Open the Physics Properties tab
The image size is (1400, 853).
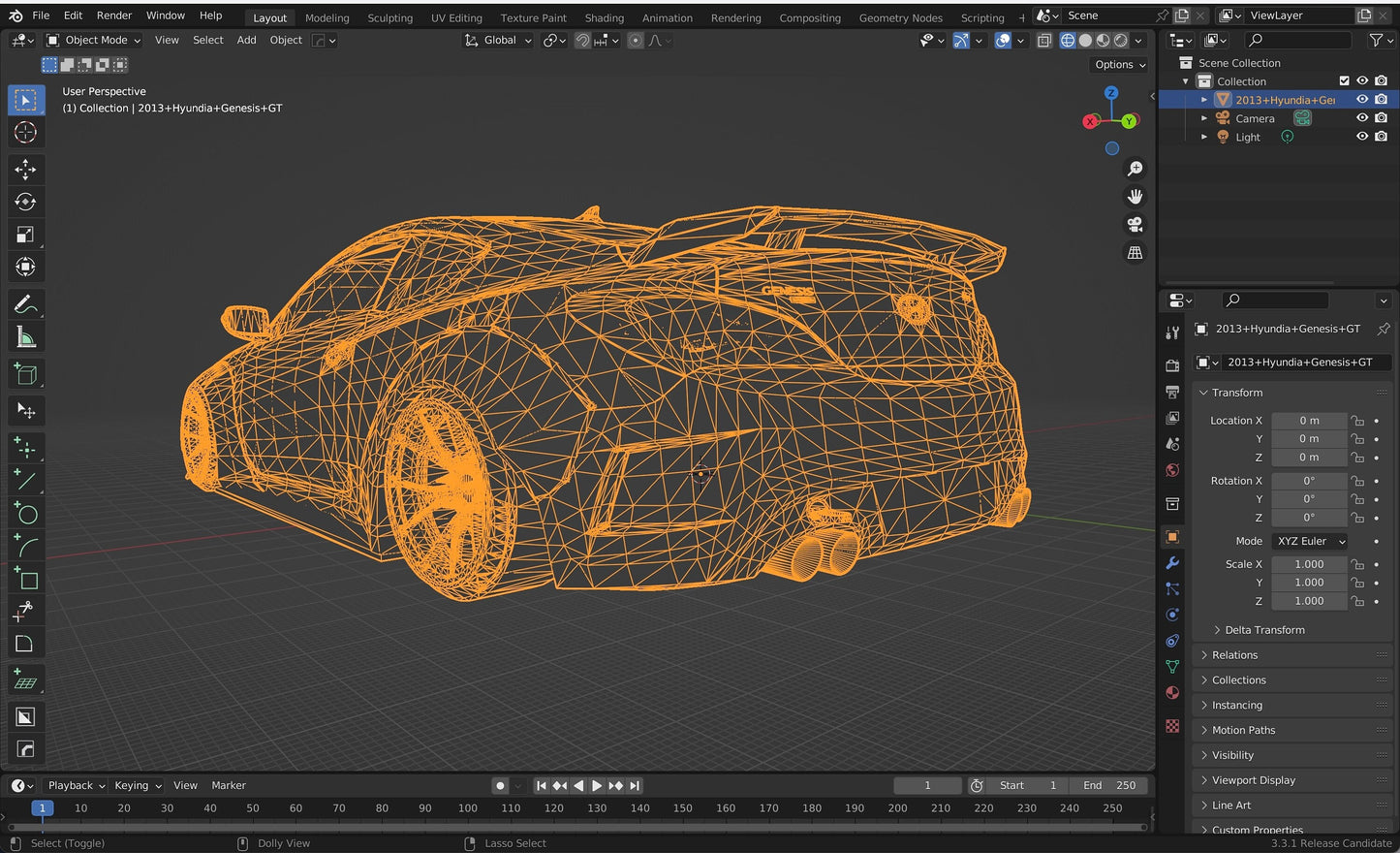point(1172,615)
